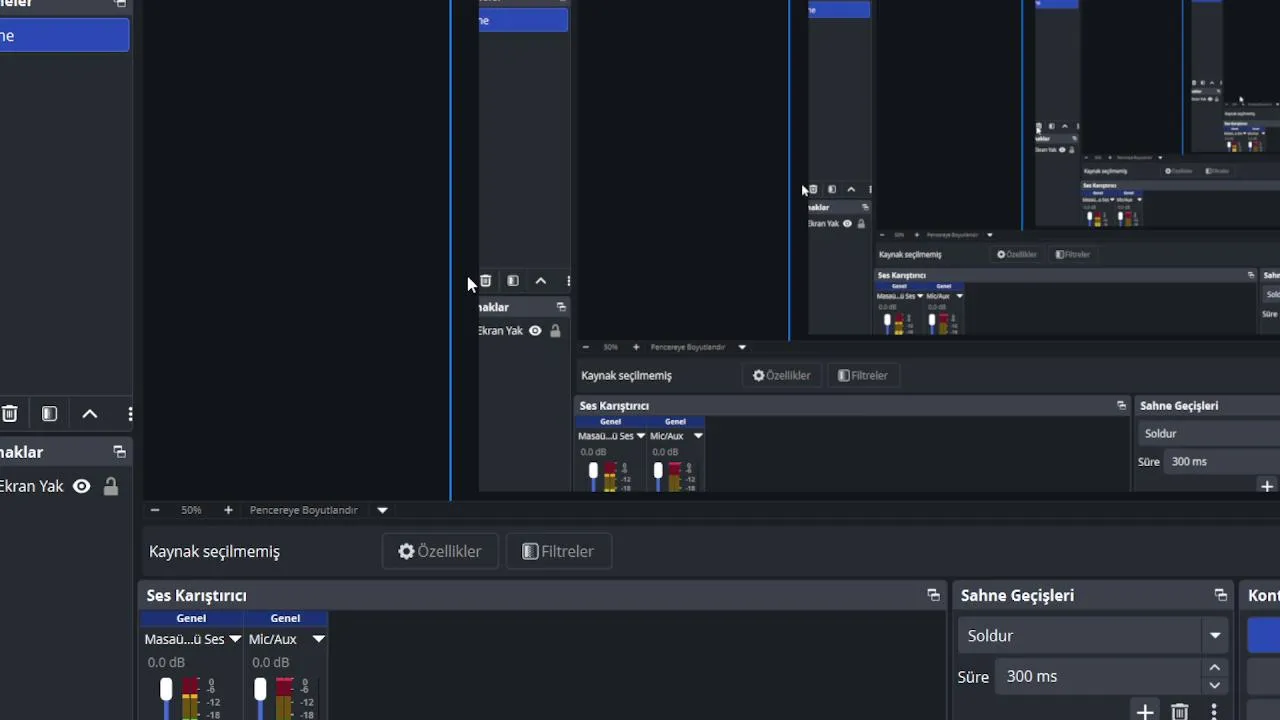The width and height of the screenshot is (1280, 720).
Task: Move scene up in main Scenes toolbar
Action: 90,414
